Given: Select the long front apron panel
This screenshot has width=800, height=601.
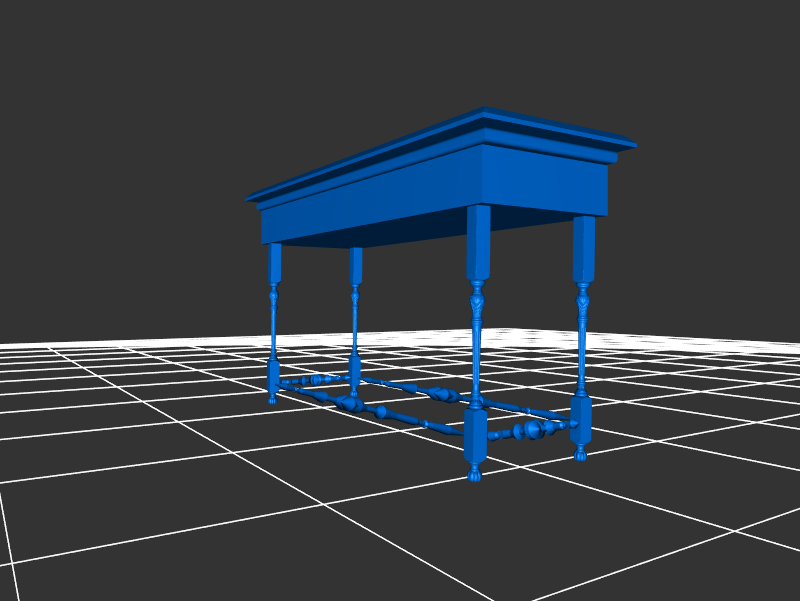Looking at the screenshot, I should (x=370, y=199).
